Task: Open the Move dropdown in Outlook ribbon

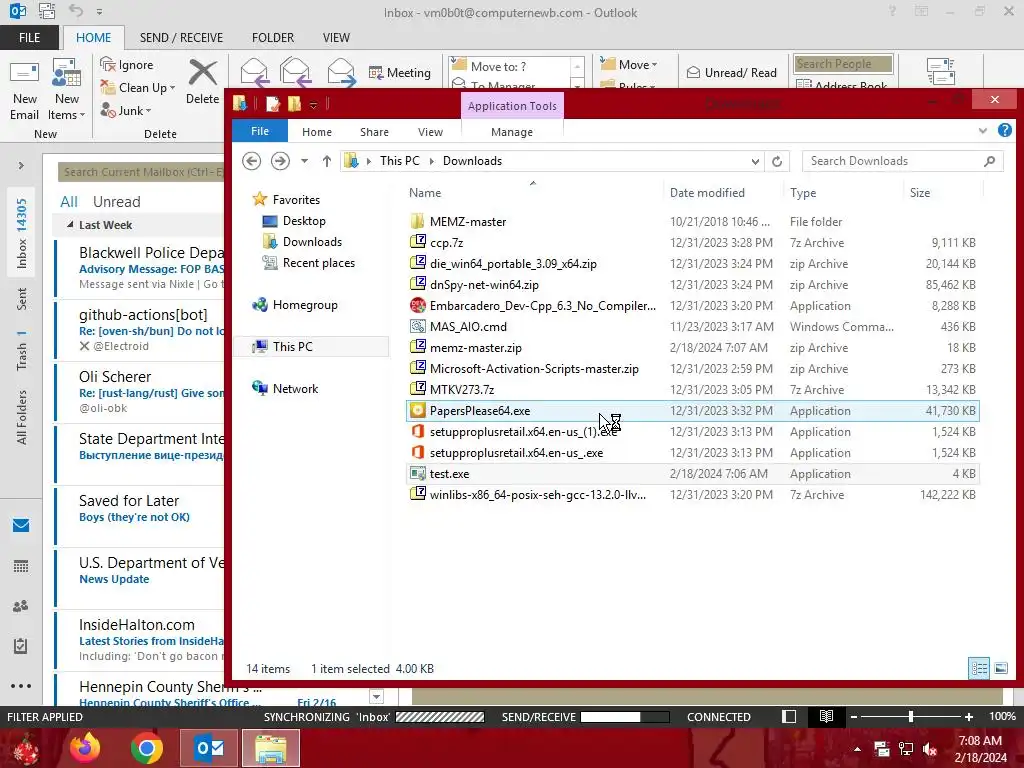Action: pyautogui.click(x=629, y=65)
